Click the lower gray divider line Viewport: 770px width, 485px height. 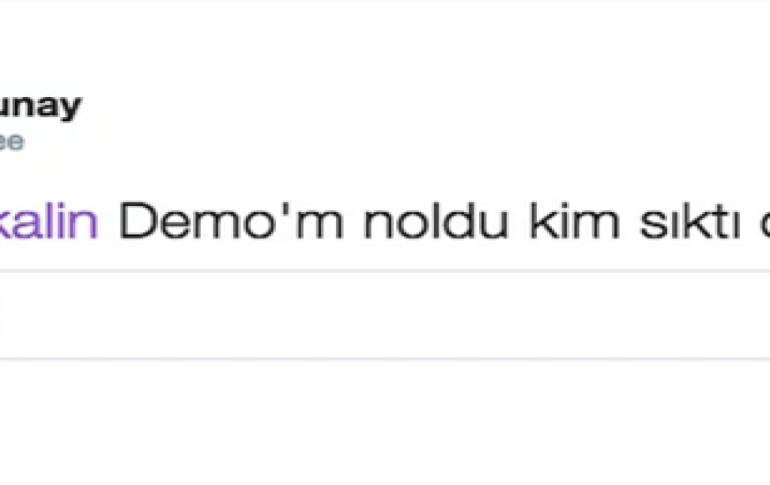click(385, 359)
